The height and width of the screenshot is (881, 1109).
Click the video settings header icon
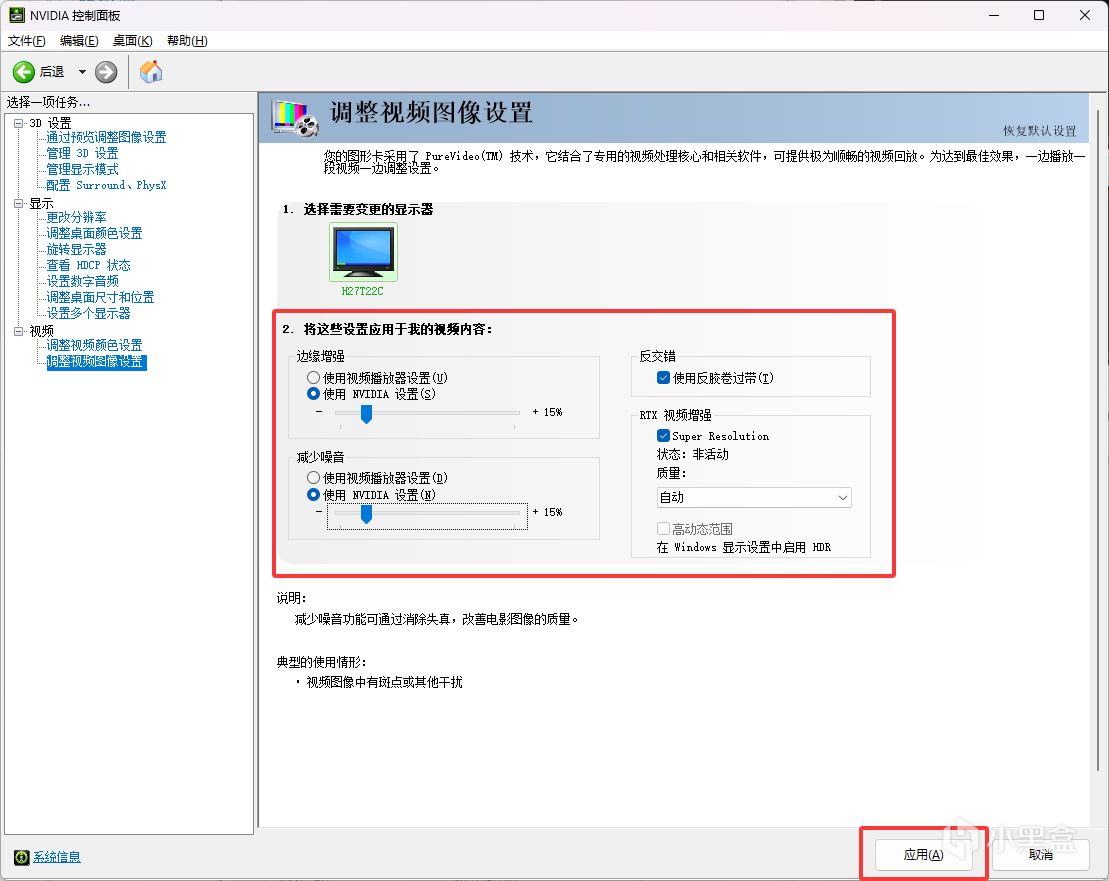pyautogui.click(x=295, y=118)
